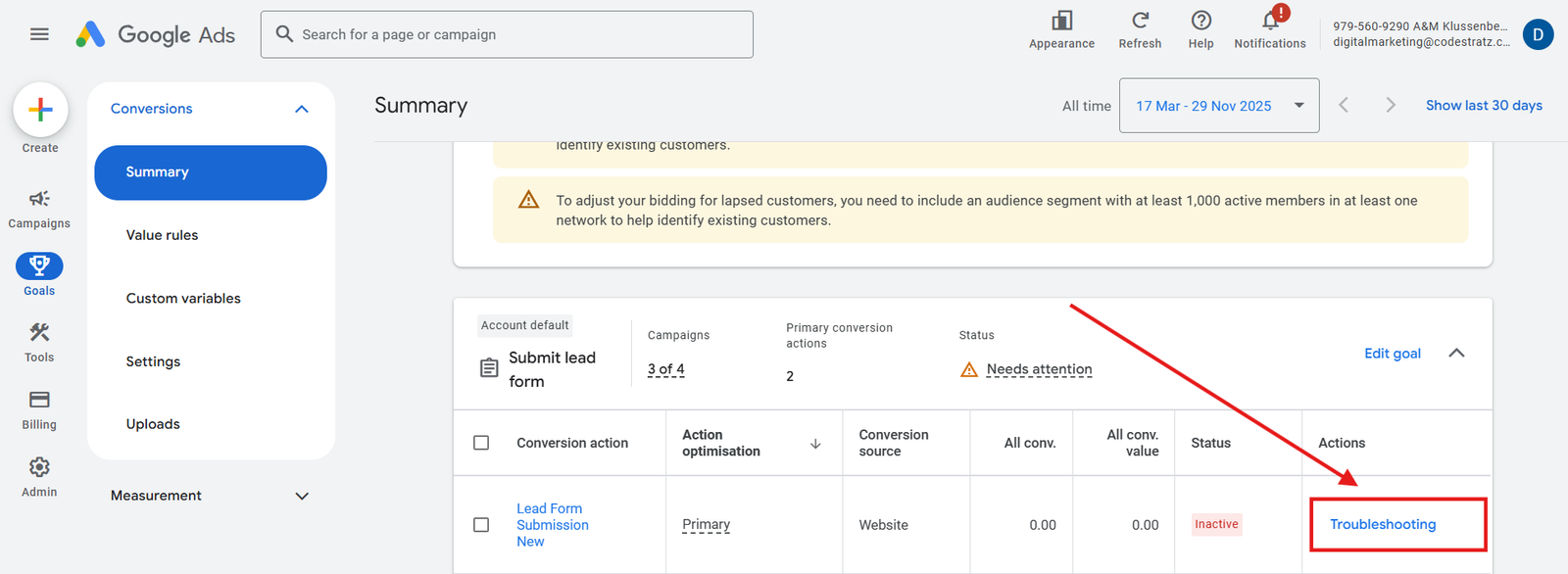1568x574 pixels.
Task: Click Show last 30 days
Action: click(x=1484, y=105)
